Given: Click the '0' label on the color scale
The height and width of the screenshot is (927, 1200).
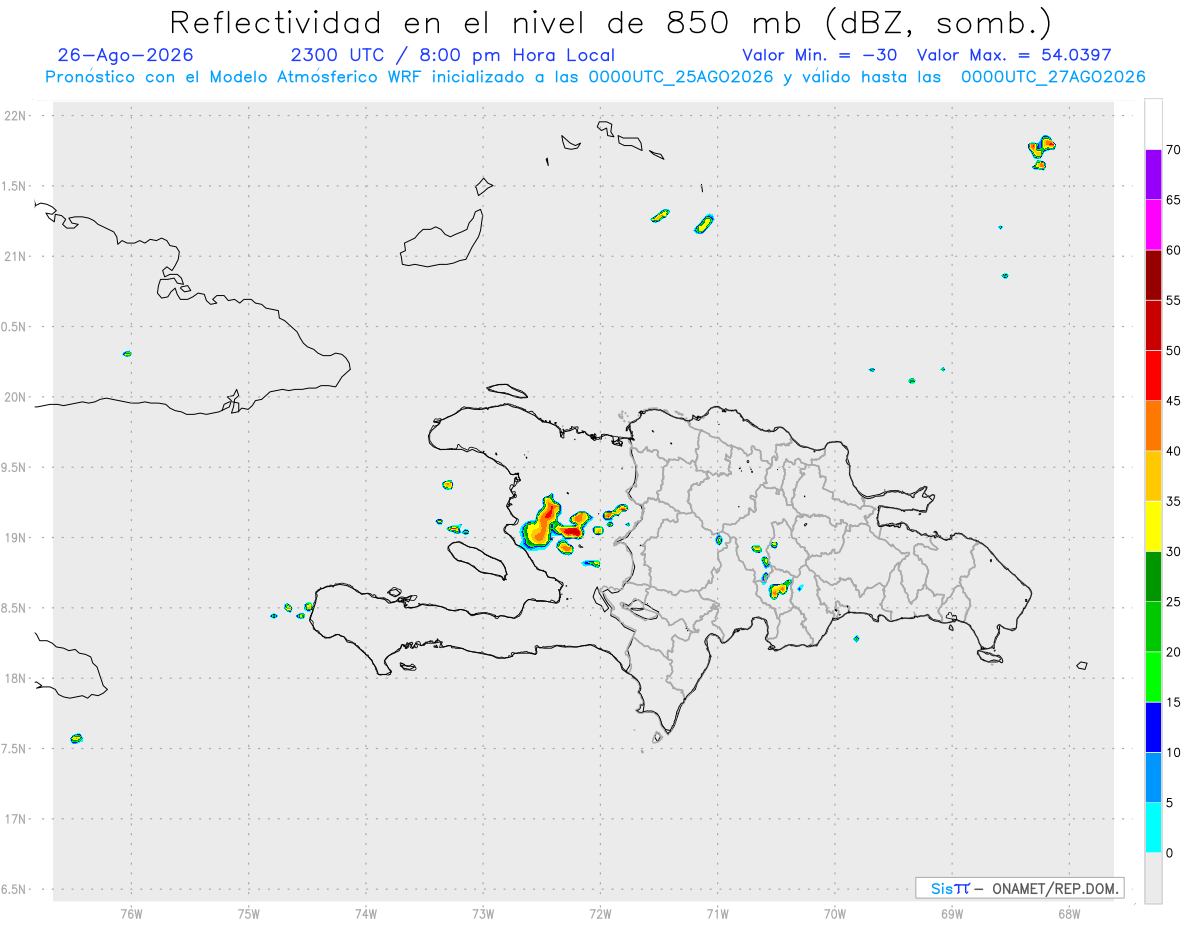Looking at the screenshot, I should coord(1170,853).
